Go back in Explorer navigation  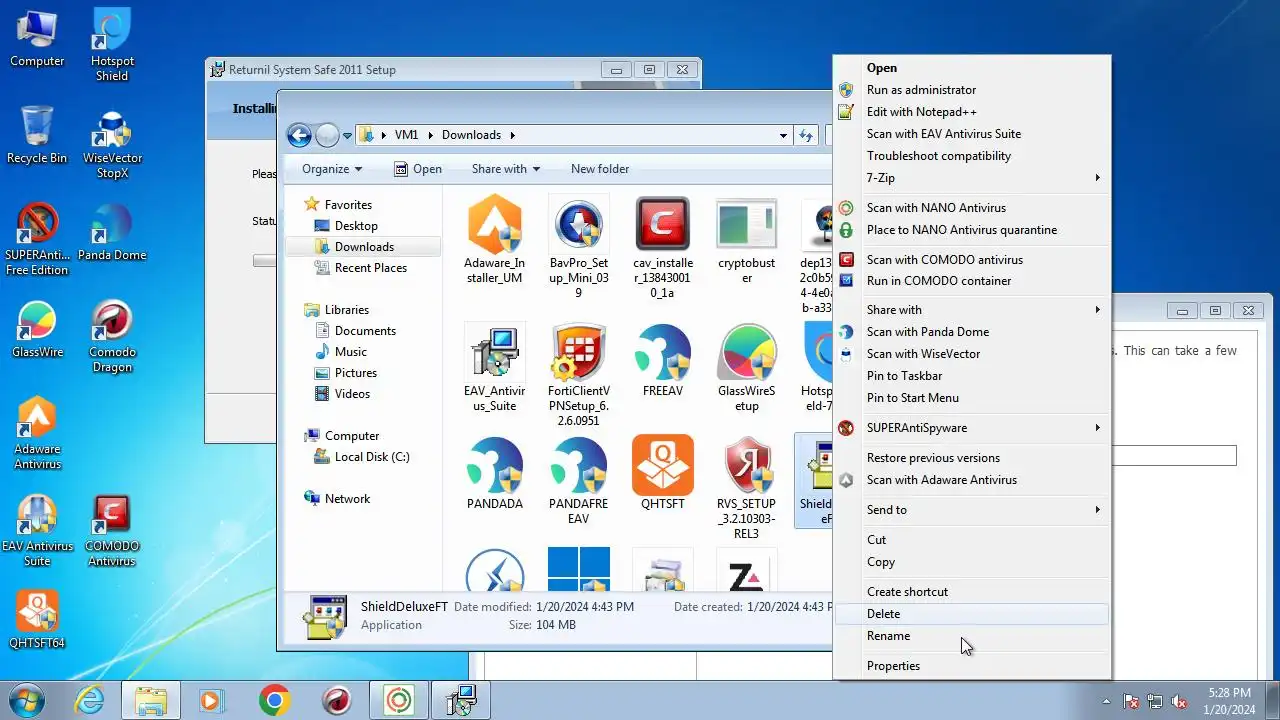[299, 135]
